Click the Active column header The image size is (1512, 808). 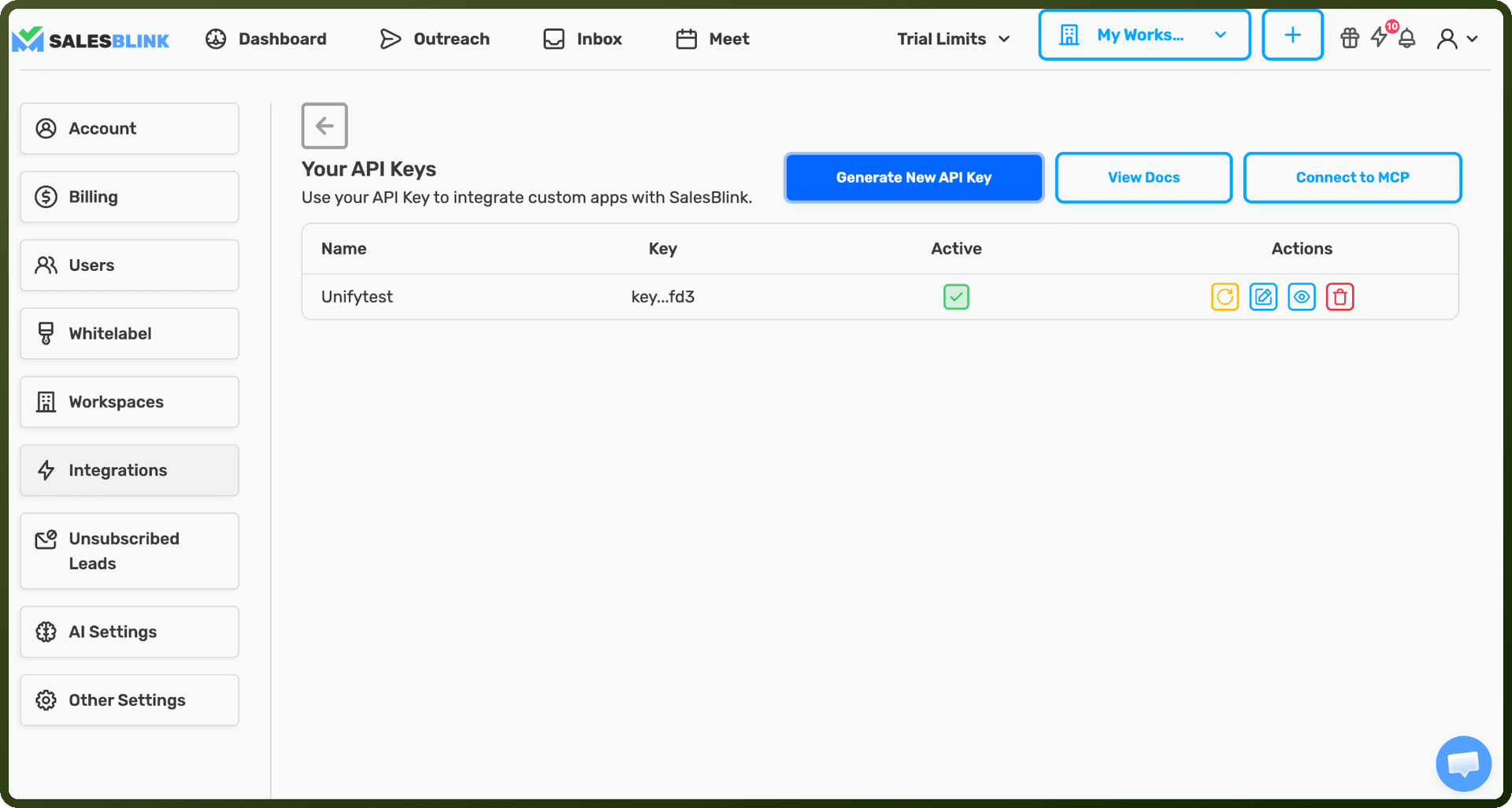click(x=956, y=249)
